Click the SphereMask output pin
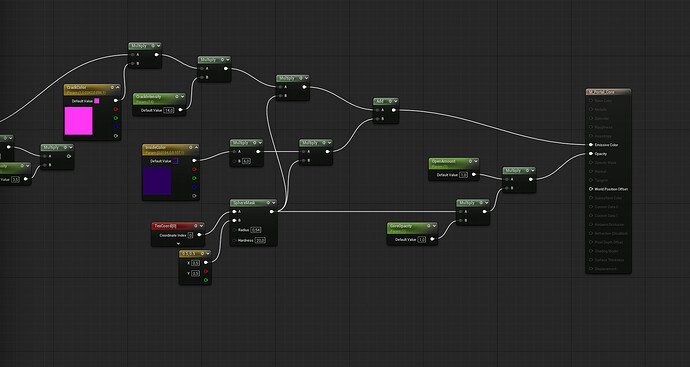The height and width of the screenshot is (367, 690). pyautogui.click(x=272, y=212)
